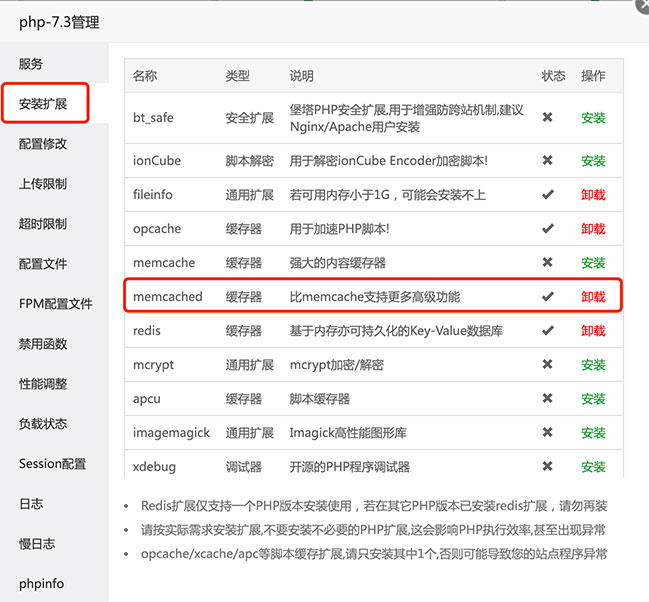This screenshot has width=649, height=602.
Task: Open the phpinfo tab
Action: point(42,584)
